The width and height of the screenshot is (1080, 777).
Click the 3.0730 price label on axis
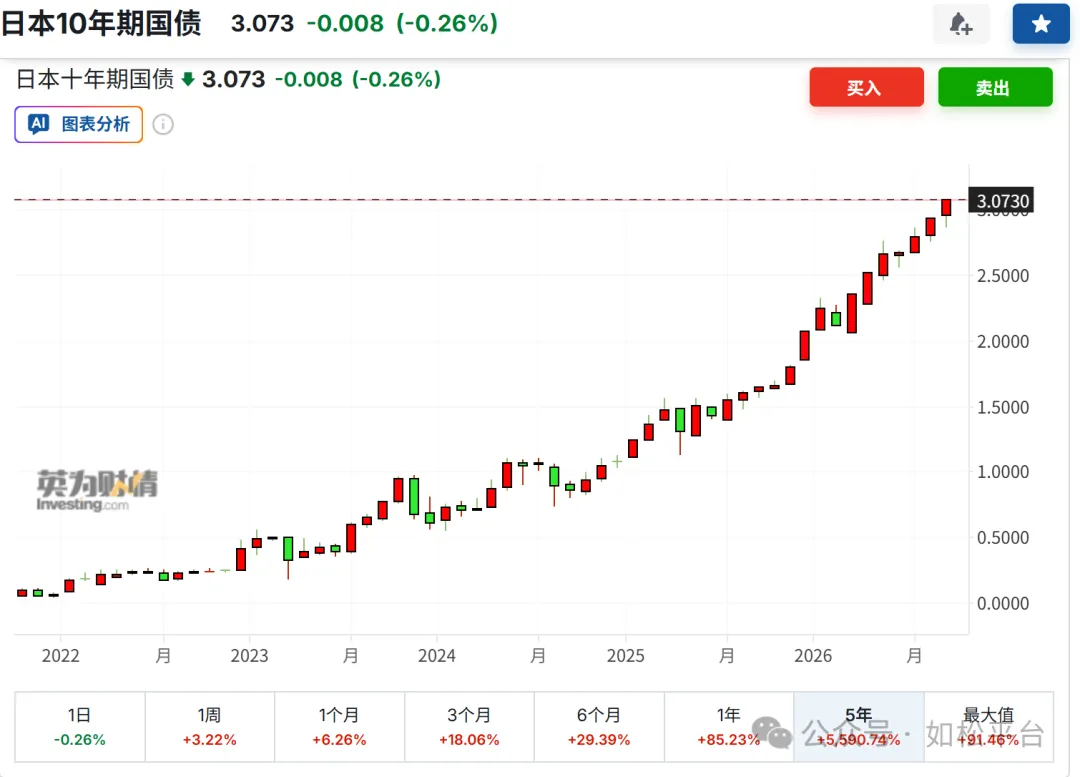pos(1002,200)
